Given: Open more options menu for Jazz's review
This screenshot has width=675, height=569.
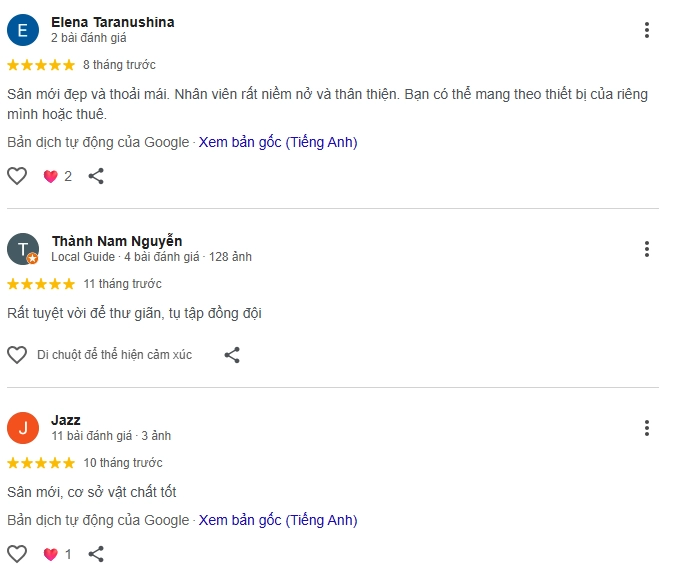Looking at the screenshot, I should coord(647,428).
